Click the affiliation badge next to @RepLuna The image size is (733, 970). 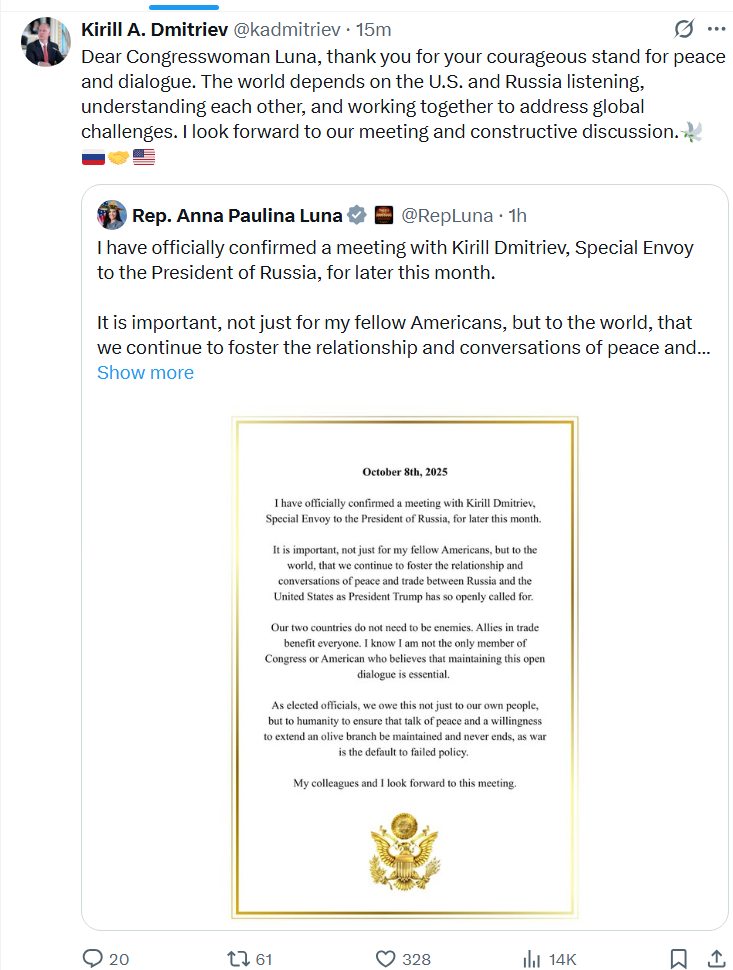tap(383, 214)
